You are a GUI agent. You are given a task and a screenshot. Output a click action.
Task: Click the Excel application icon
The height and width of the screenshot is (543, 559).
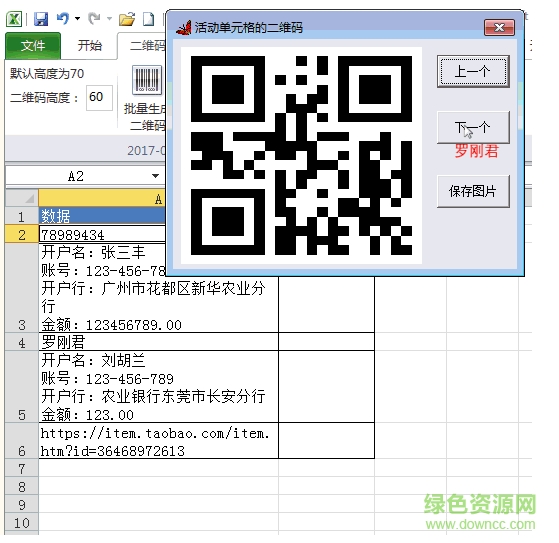pos(14,19)
